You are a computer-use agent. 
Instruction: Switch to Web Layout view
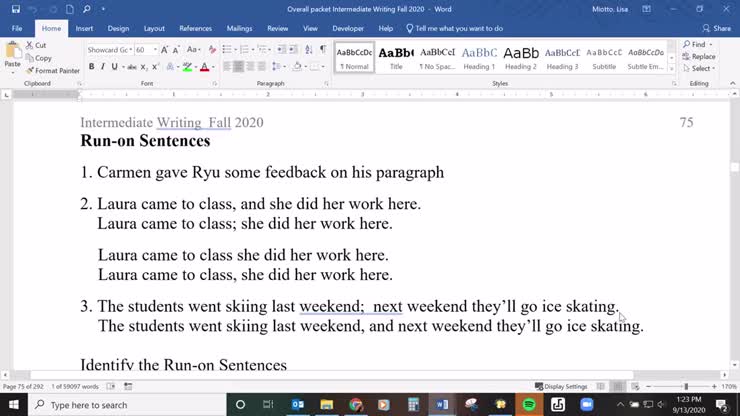635,386
